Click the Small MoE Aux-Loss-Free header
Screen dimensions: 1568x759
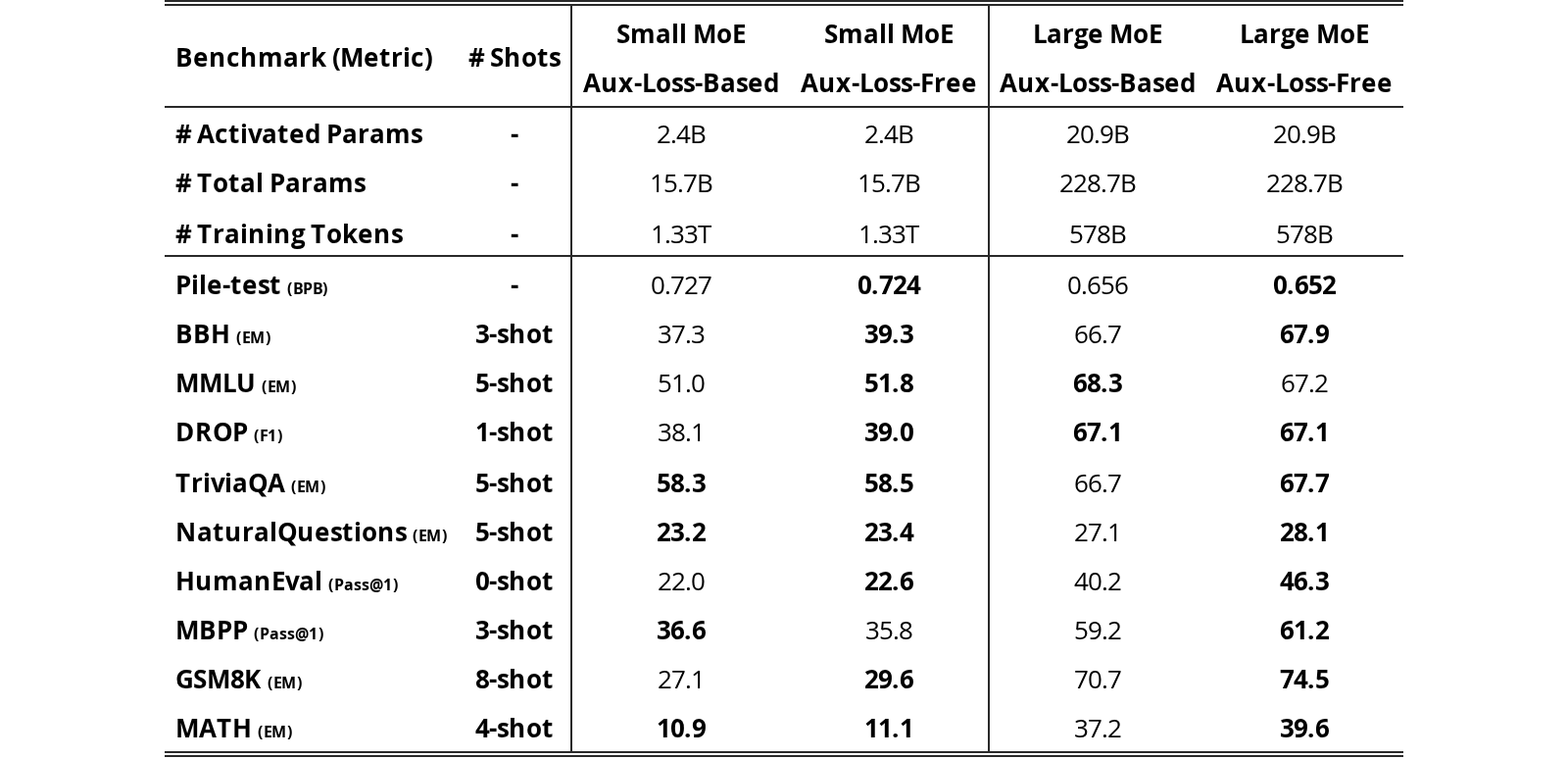[889, 58]
